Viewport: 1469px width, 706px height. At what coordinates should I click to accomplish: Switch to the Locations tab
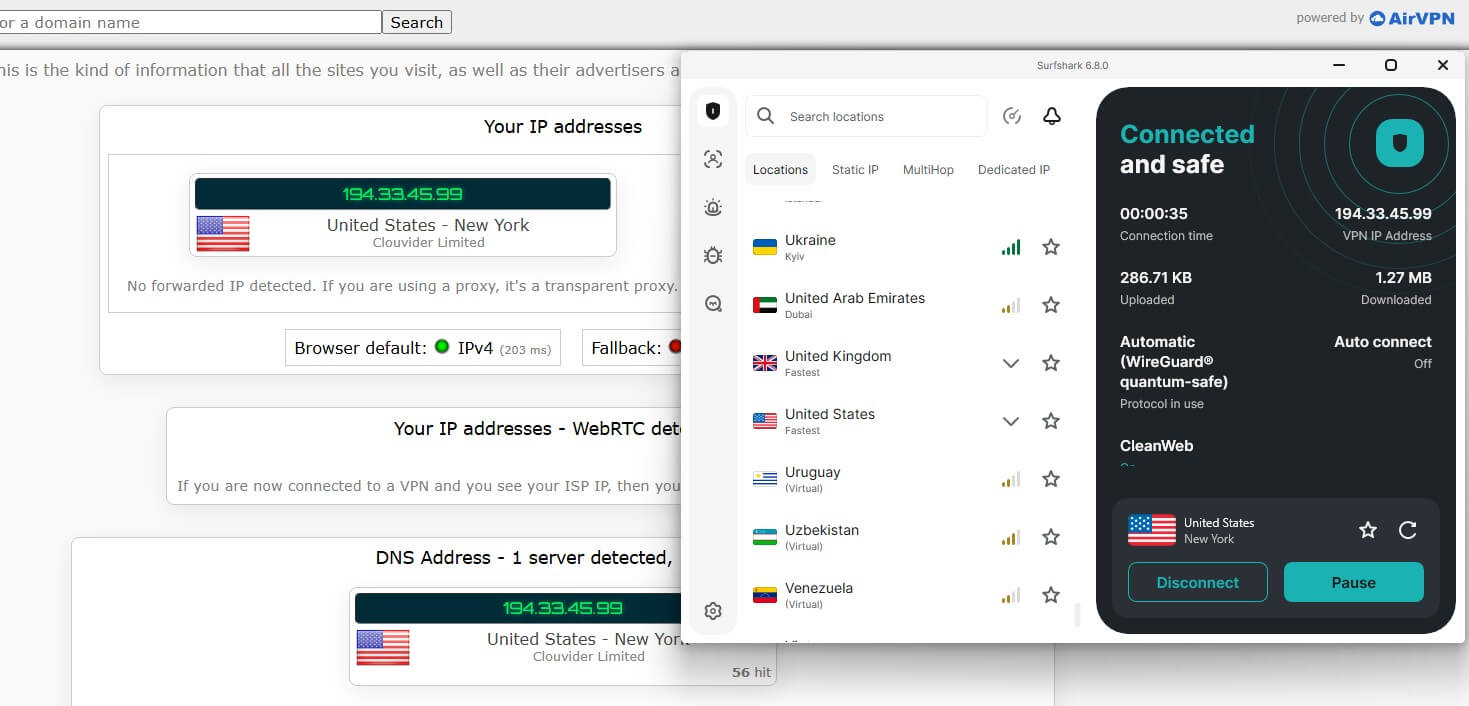coord(780,170)
